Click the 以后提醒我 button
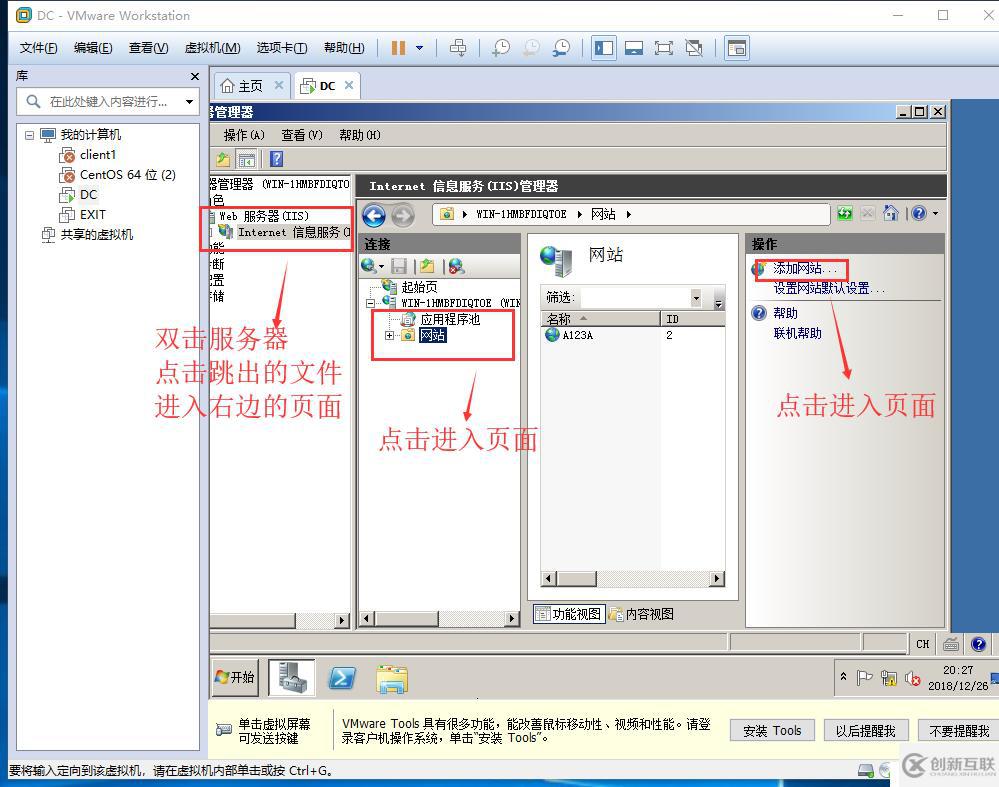The width and height of the screenshot is (999, 787). point(866,730)
